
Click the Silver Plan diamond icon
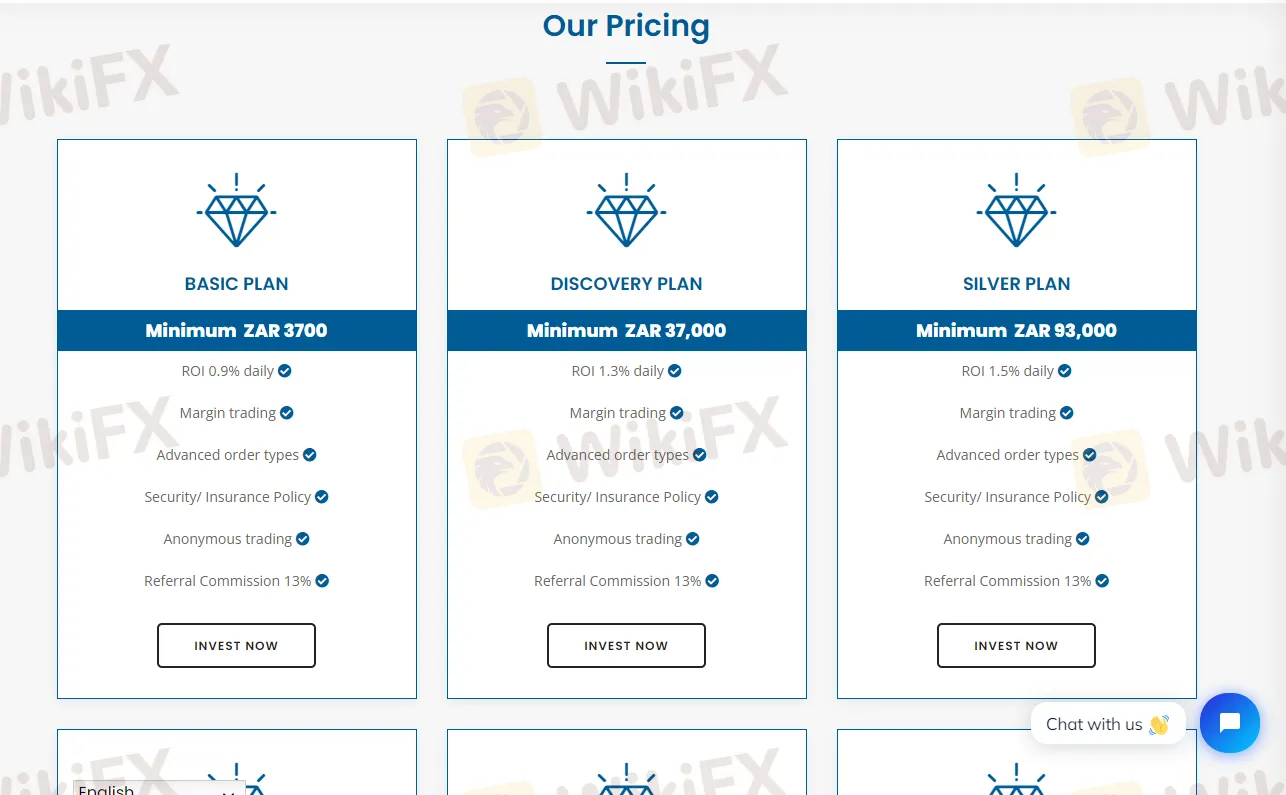tap(1016, 211)
